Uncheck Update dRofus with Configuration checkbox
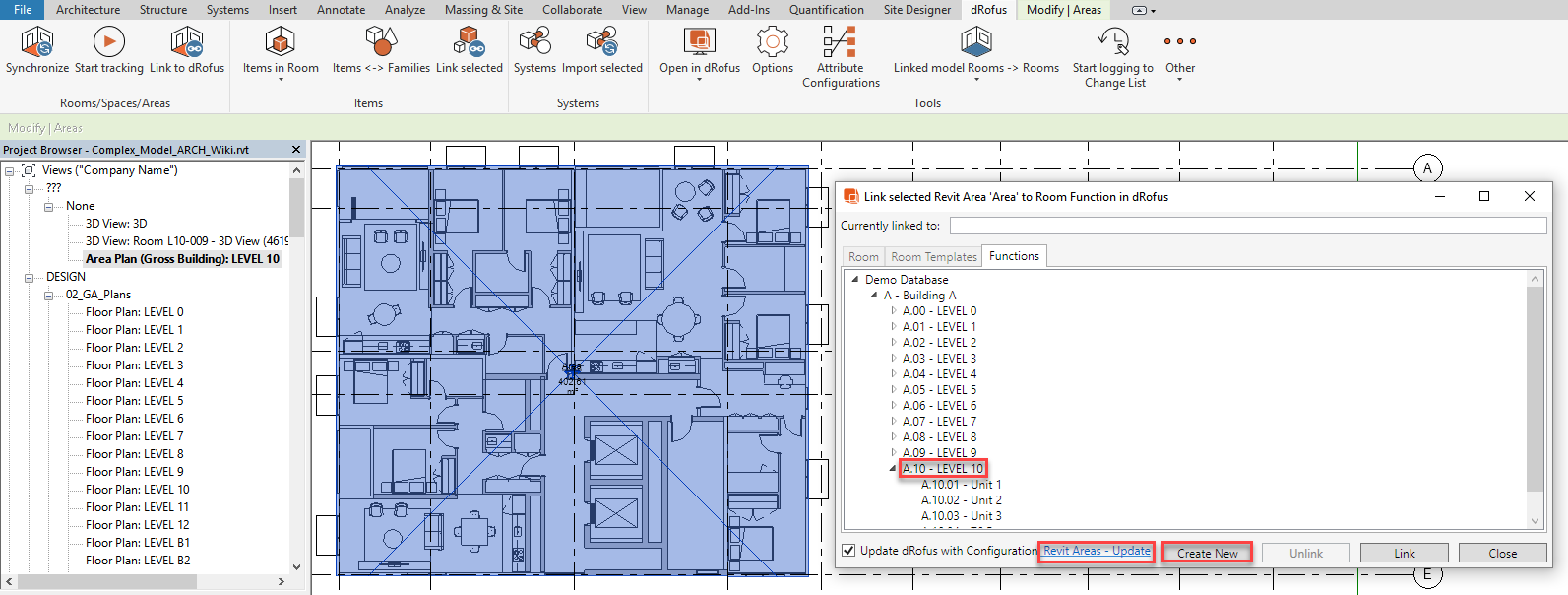This screenshot has width=1568, height=595. (x=848, y=551)
